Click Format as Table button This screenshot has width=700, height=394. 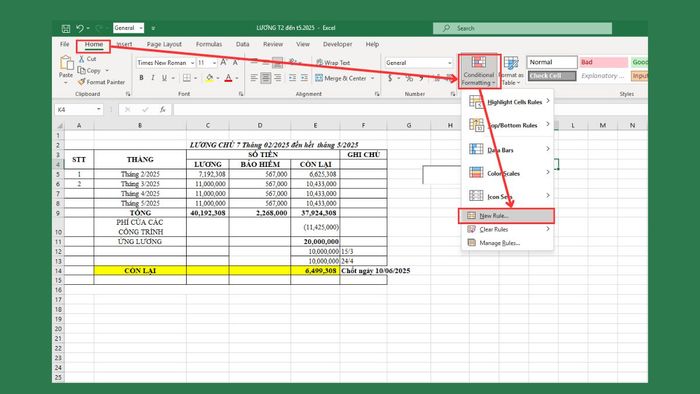[511, 71]
